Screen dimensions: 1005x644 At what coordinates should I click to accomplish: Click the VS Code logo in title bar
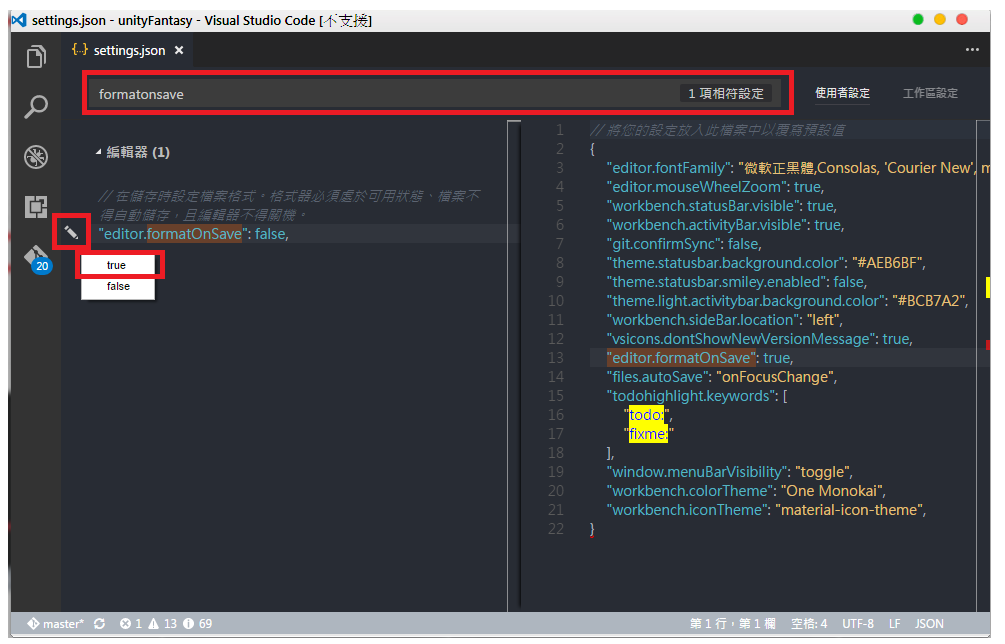(19, 20)
